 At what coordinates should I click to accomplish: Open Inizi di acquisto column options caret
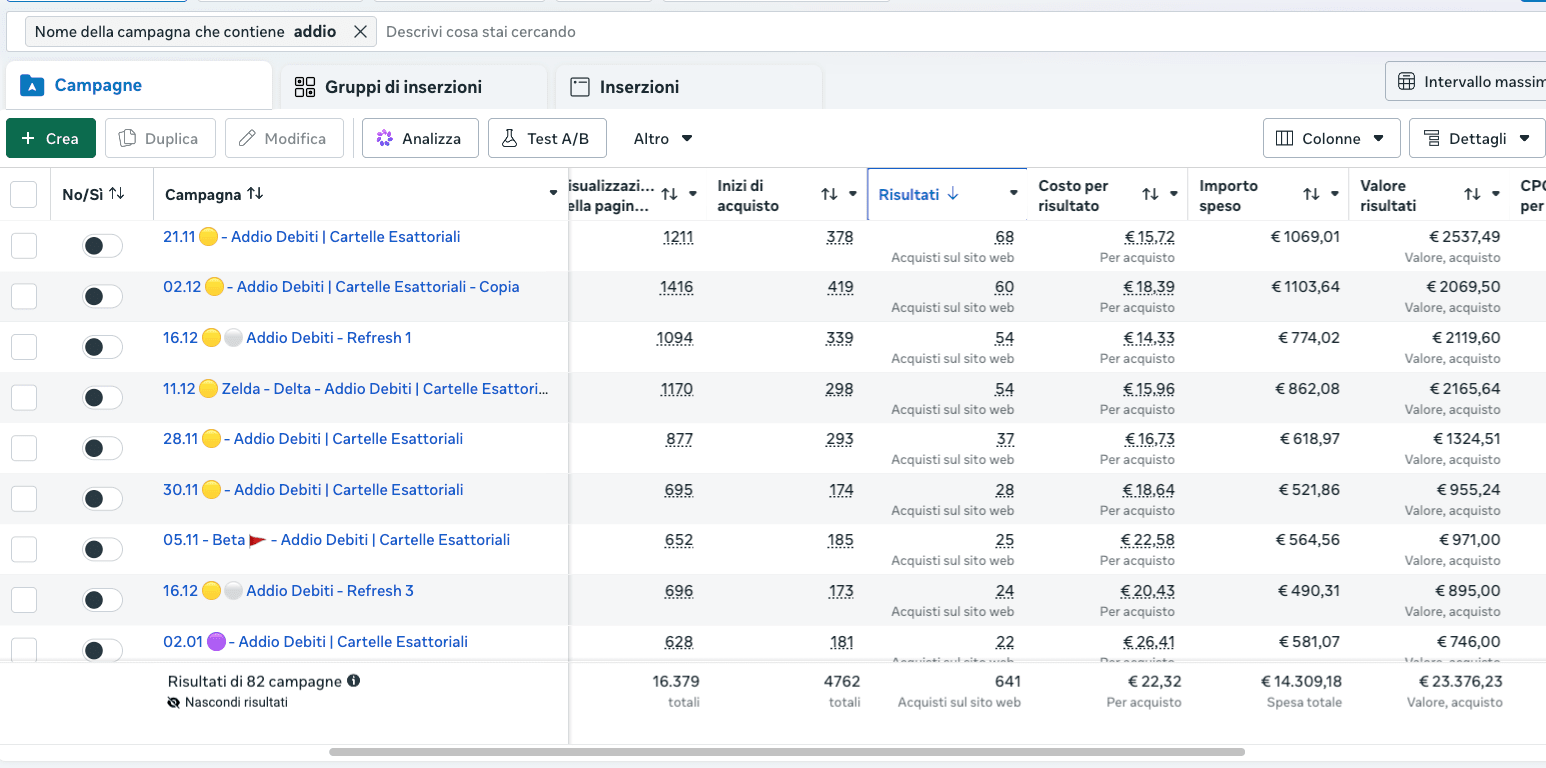coord(853,194)
